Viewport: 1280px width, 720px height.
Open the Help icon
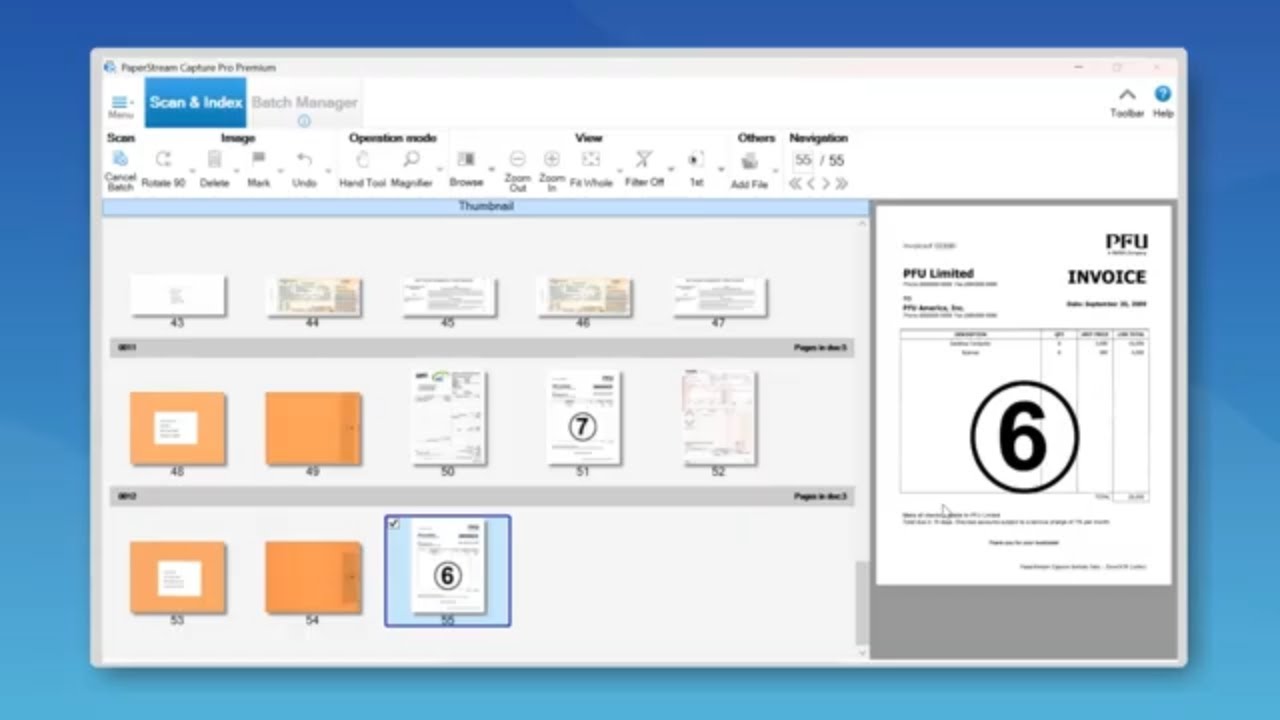pyautogui.click(x=1162, y=93)
